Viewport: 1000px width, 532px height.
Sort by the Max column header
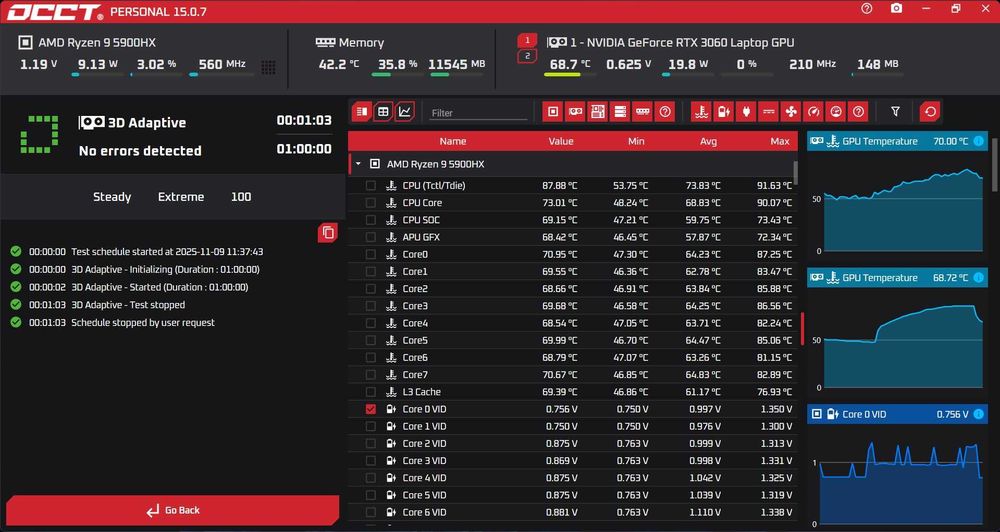[780, 142]
